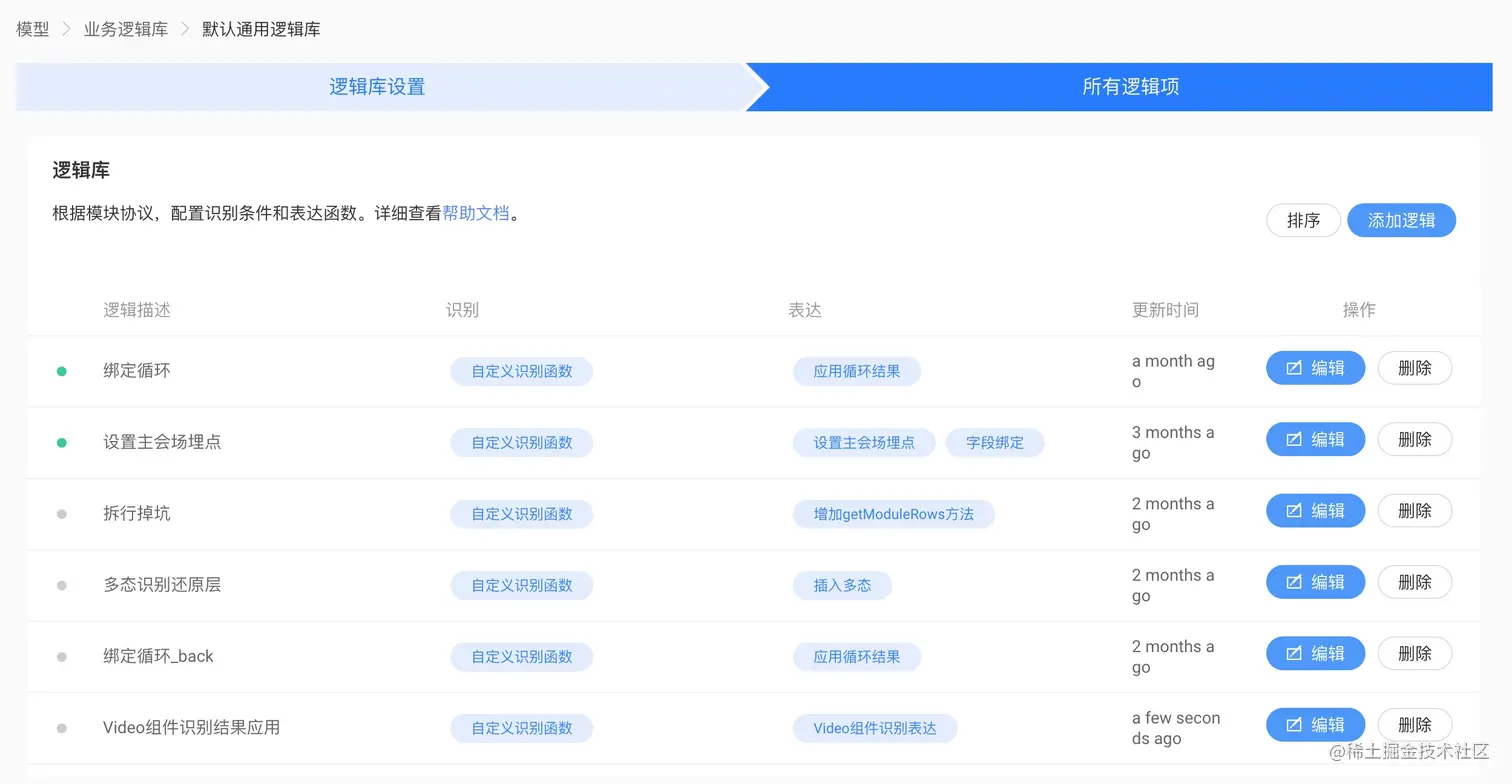The image size is (1512, 784).
Task: Click the 逻辑库 section heading
Action: [81, 170]
